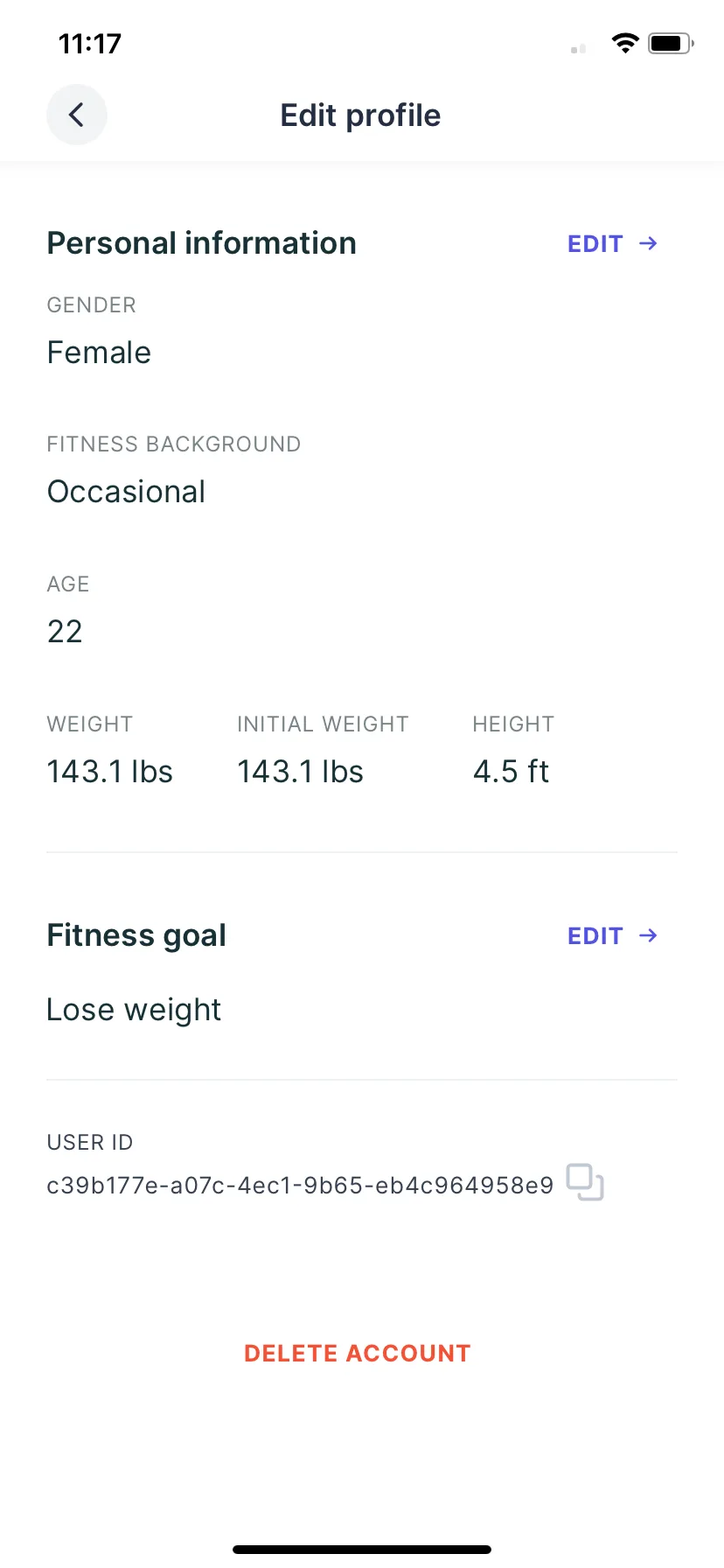
Task: Select the user ID string
Action: (x=300, y=1185)
